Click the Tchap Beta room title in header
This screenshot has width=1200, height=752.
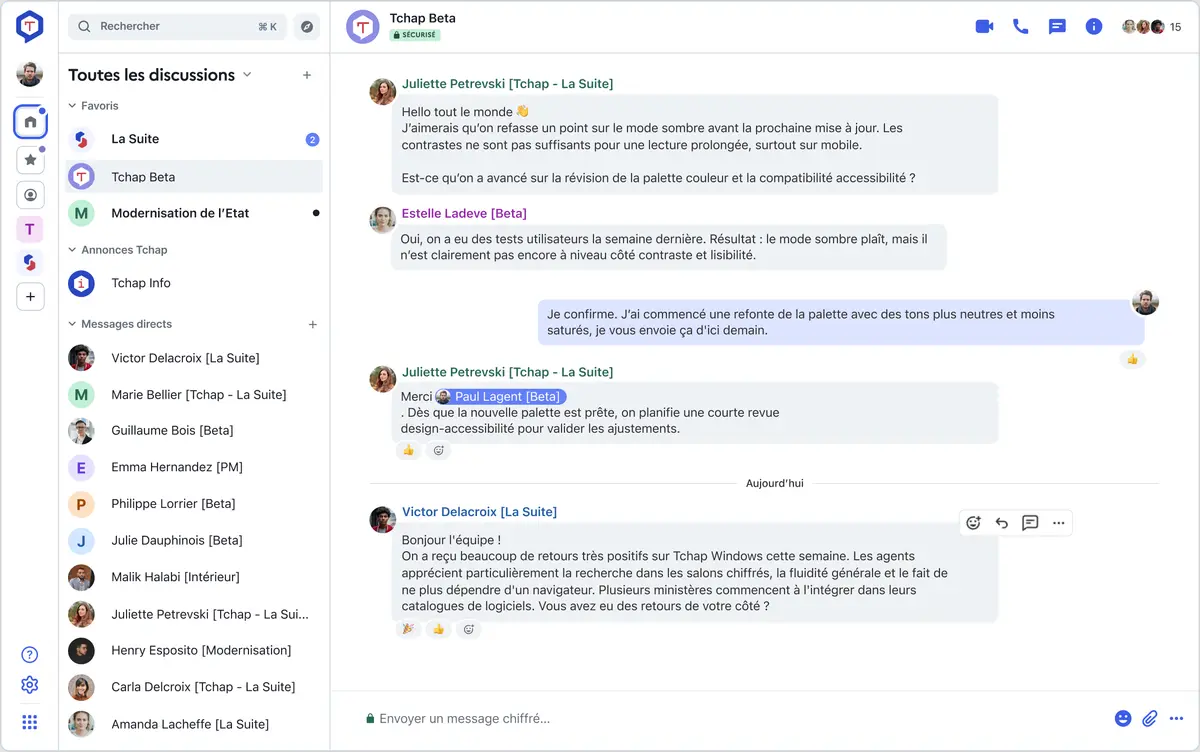(x=422, y=18)
